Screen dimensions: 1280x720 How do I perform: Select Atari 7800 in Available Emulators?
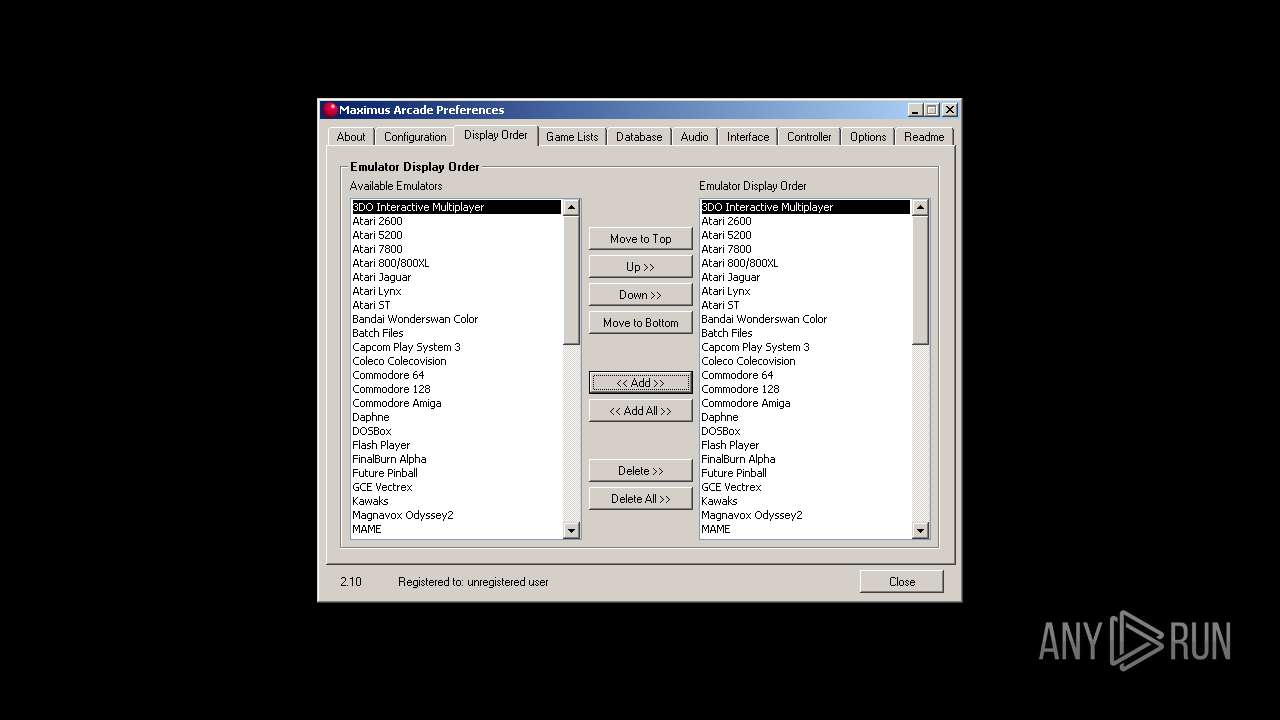tap(456, 249)
